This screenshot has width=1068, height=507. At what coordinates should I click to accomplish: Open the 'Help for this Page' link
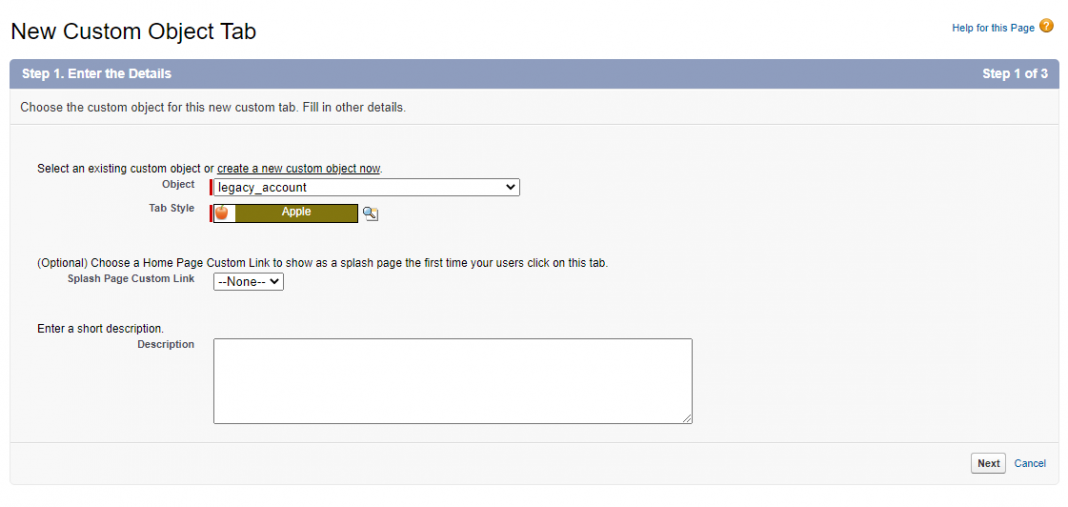[x=993, y=28]
